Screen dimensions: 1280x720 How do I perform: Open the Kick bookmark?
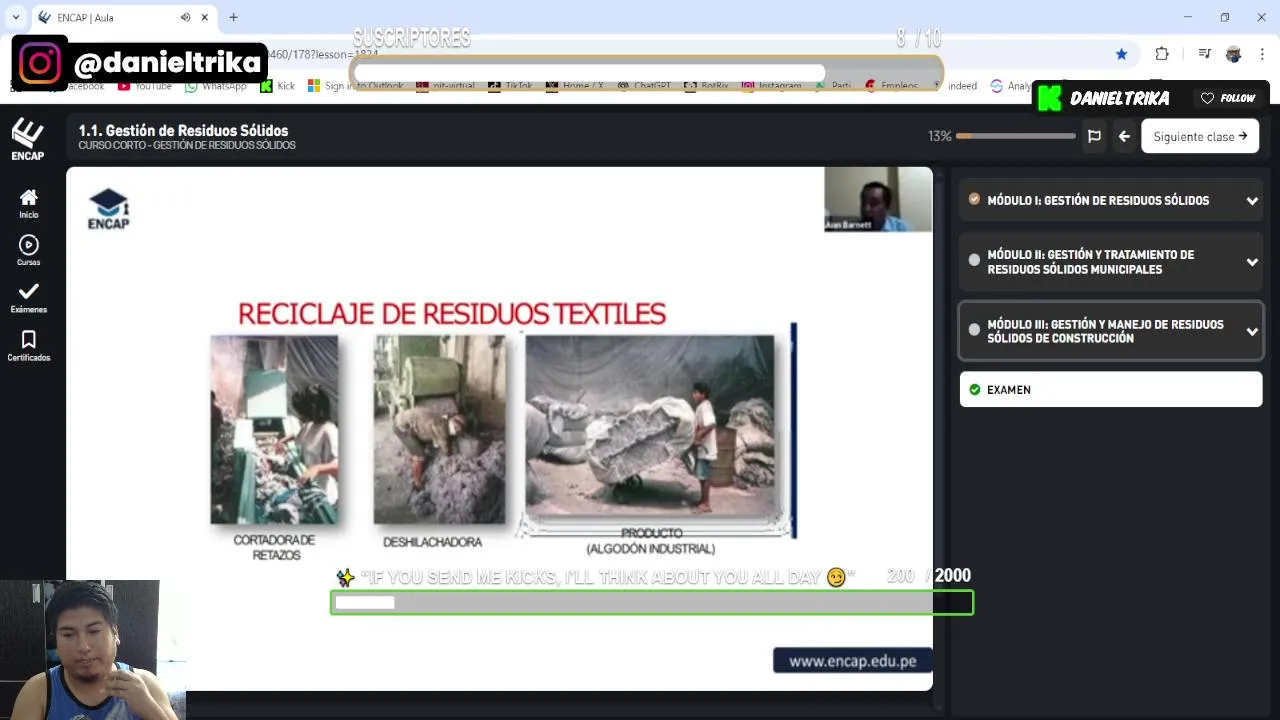click(x=278, y=87)
